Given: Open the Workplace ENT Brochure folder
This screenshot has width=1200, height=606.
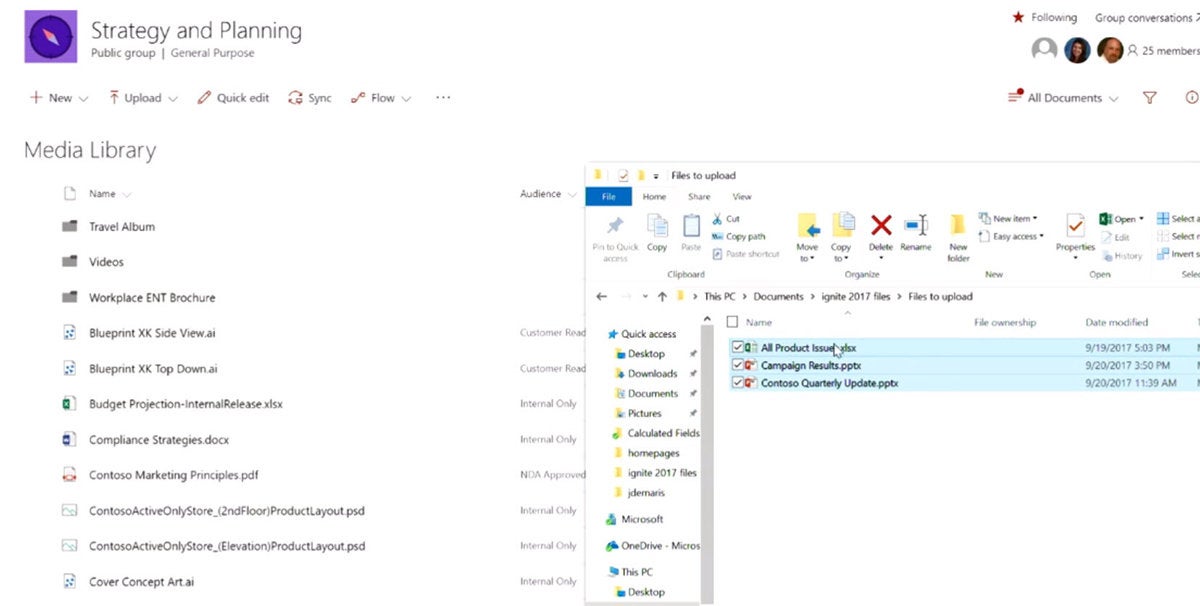Looking at the screenshot, I should point(152,298).
